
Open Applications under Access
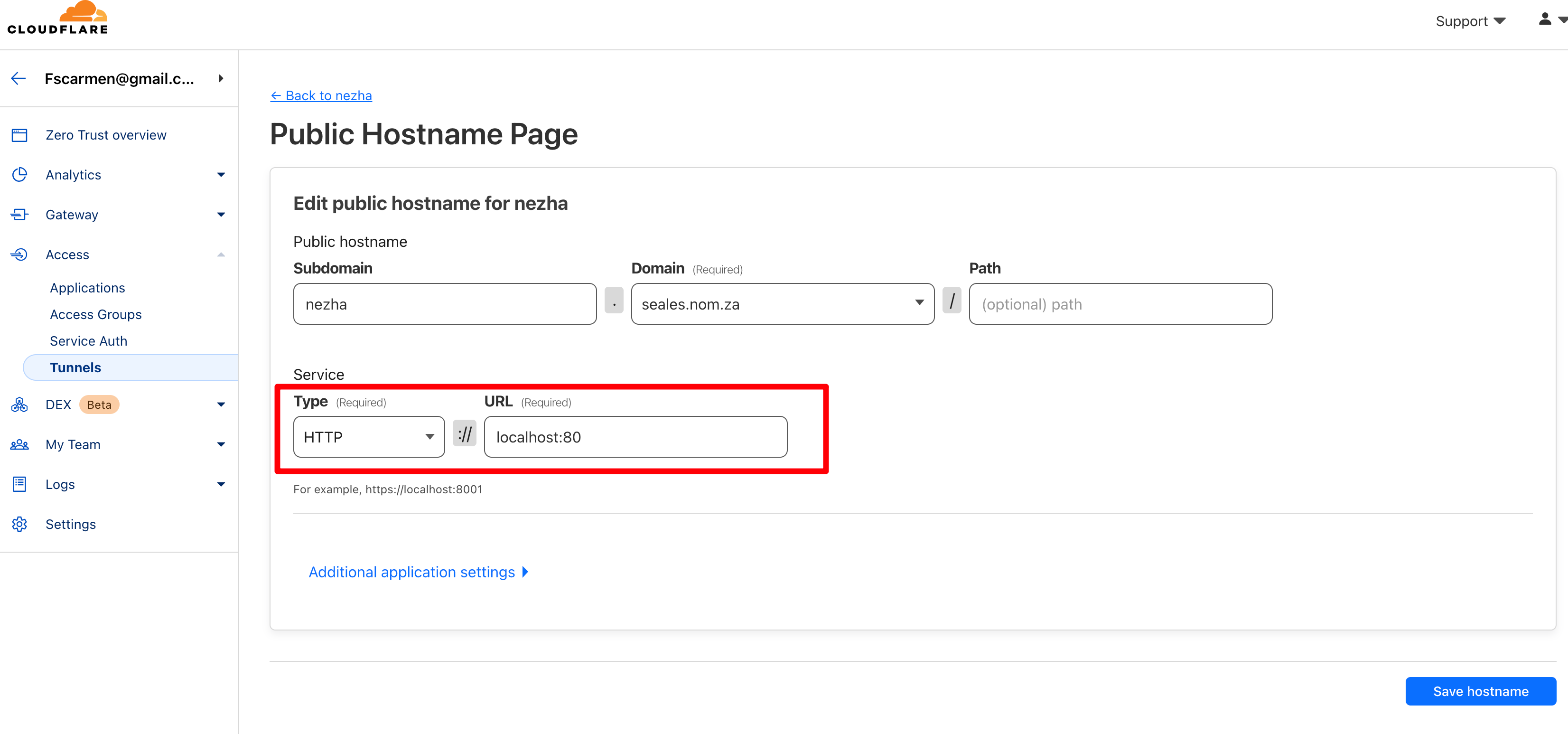point(87,288)
